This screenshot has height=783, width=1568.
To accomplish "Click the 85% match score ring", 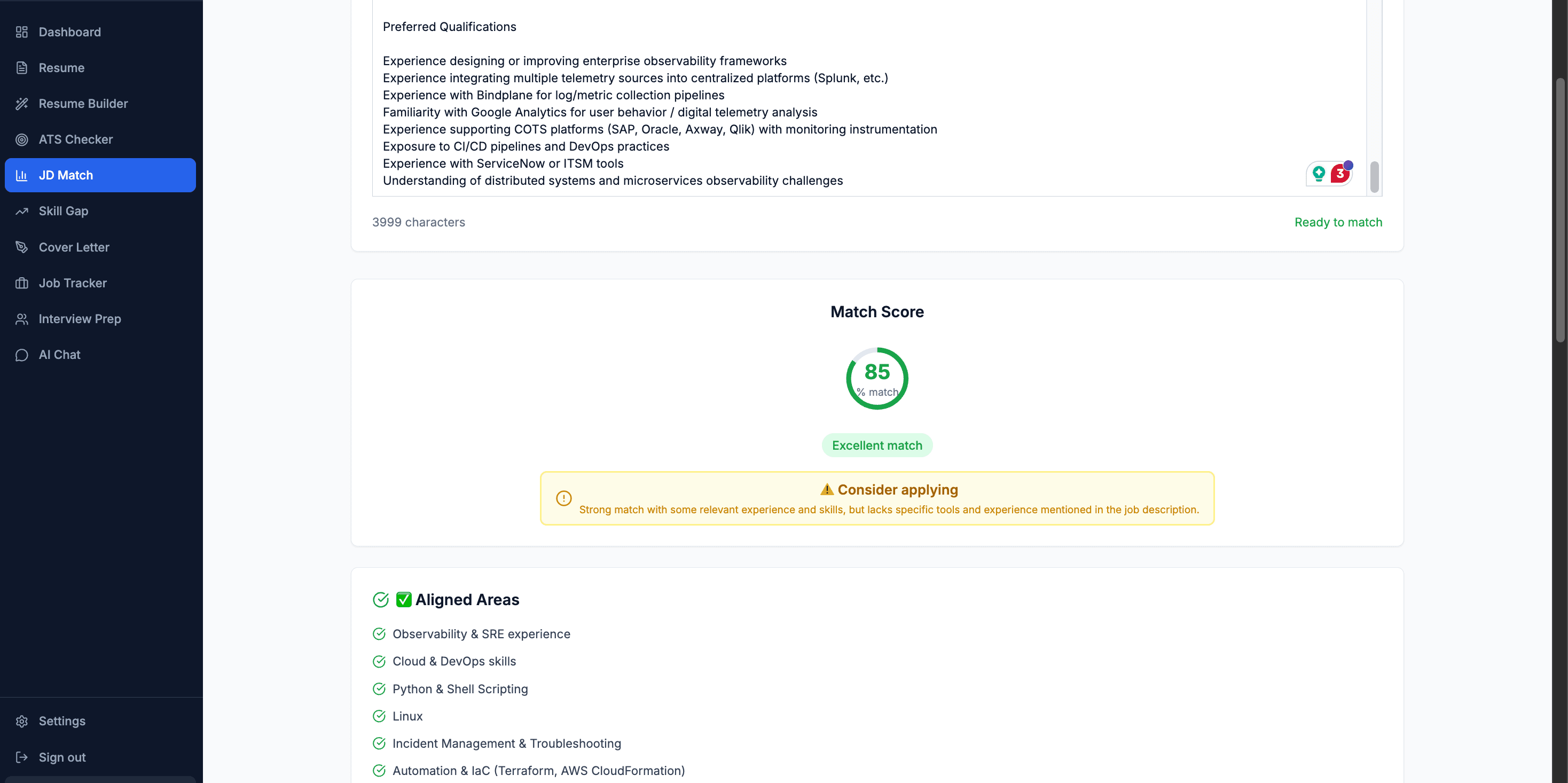I will [x=877, y=379].
